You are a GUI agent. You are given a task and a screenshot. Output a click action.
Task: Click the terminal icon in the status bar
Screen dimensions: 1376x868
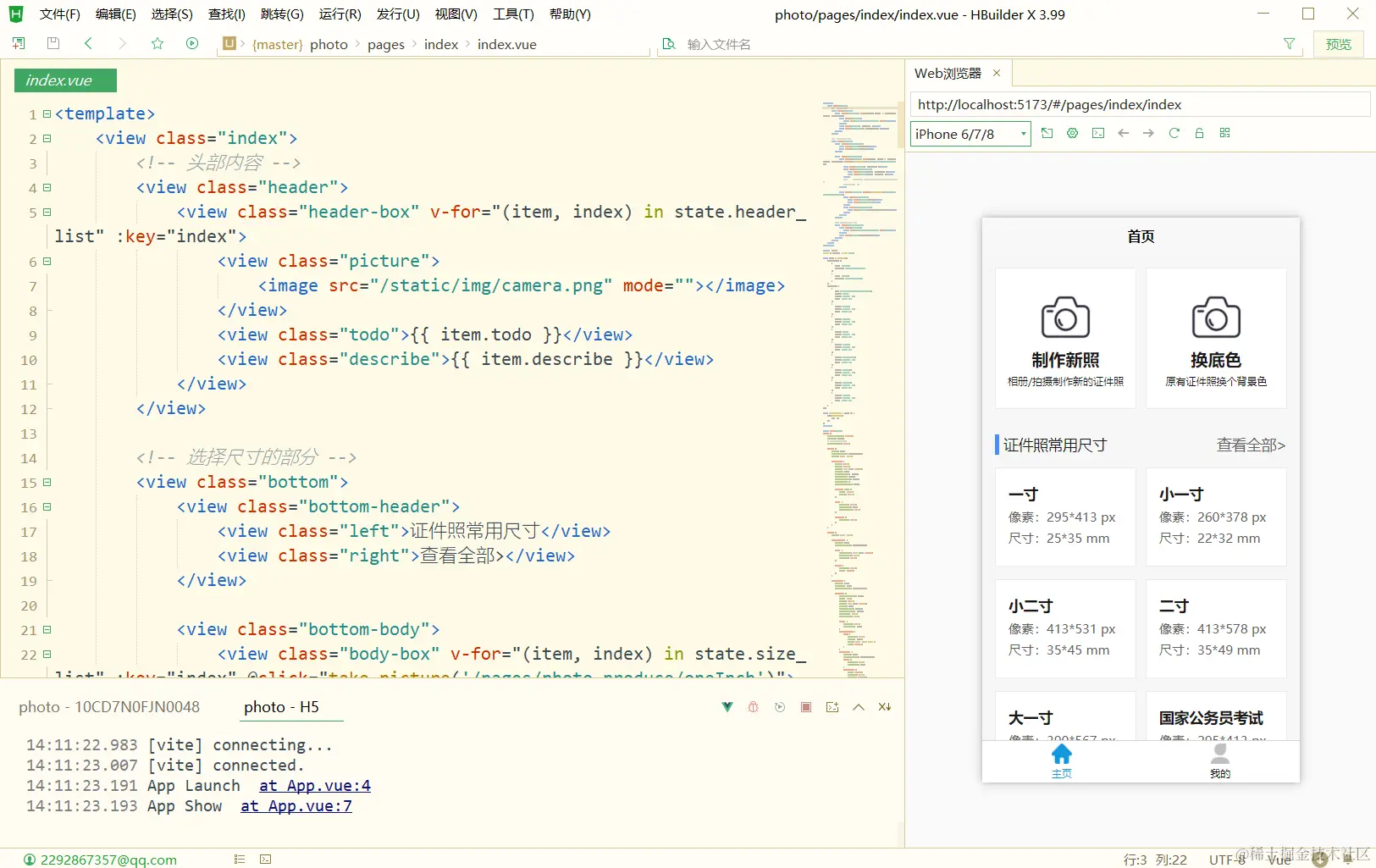coord(266,860)
